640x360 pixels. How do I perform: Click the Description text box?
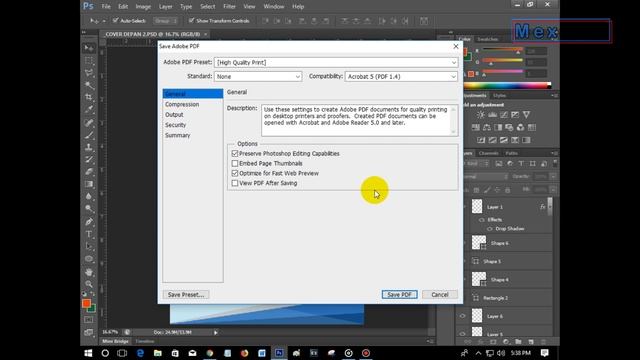(x=360, y=120)
